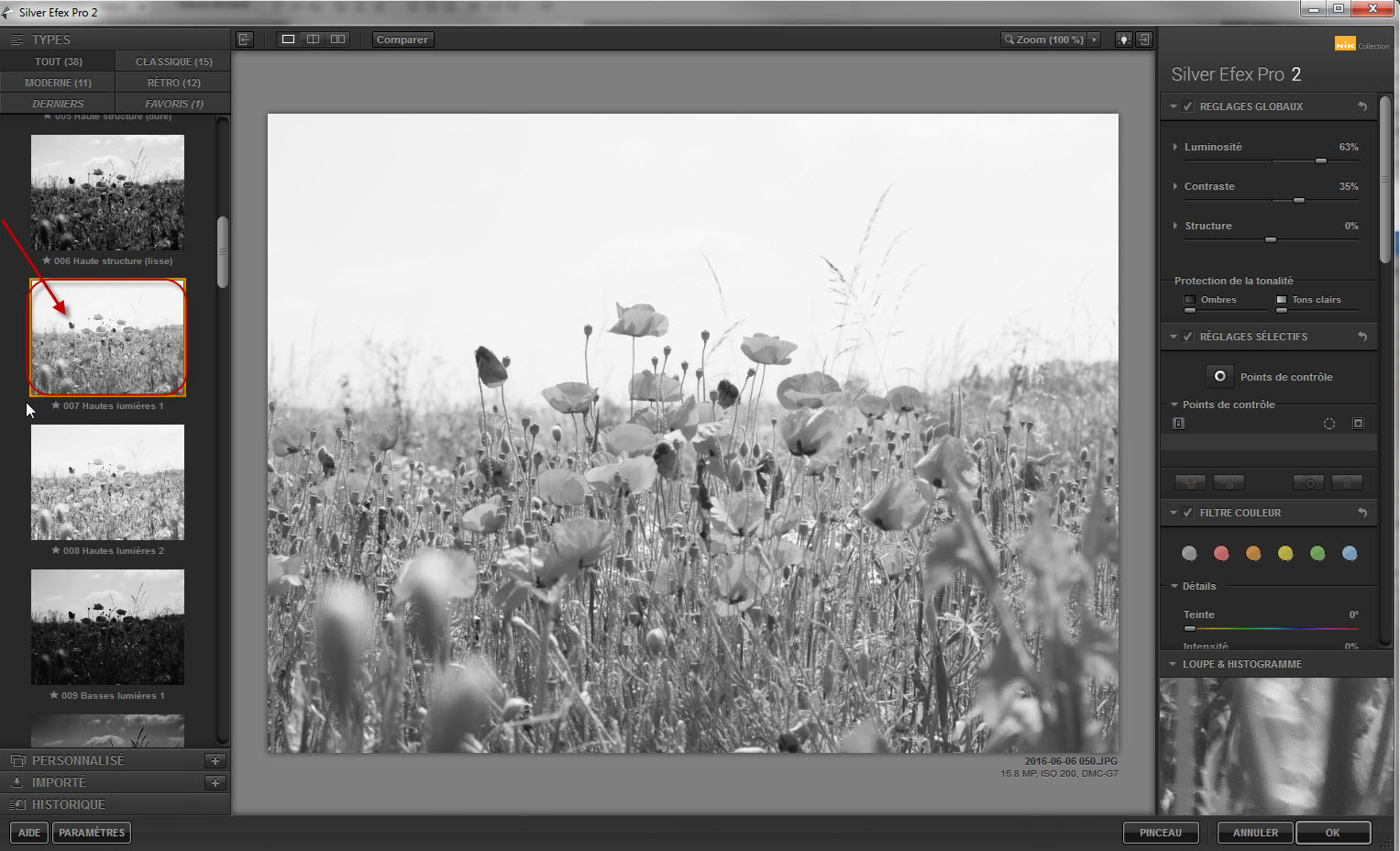Collapse the Filtre Couleur section
The width and height of the screenshot is (1400, 851).
pos(1173,513)
